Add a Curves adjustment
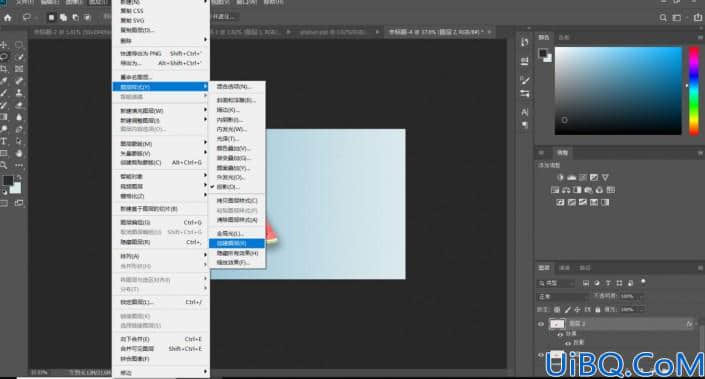705x379 pixels. pos(583,178)
